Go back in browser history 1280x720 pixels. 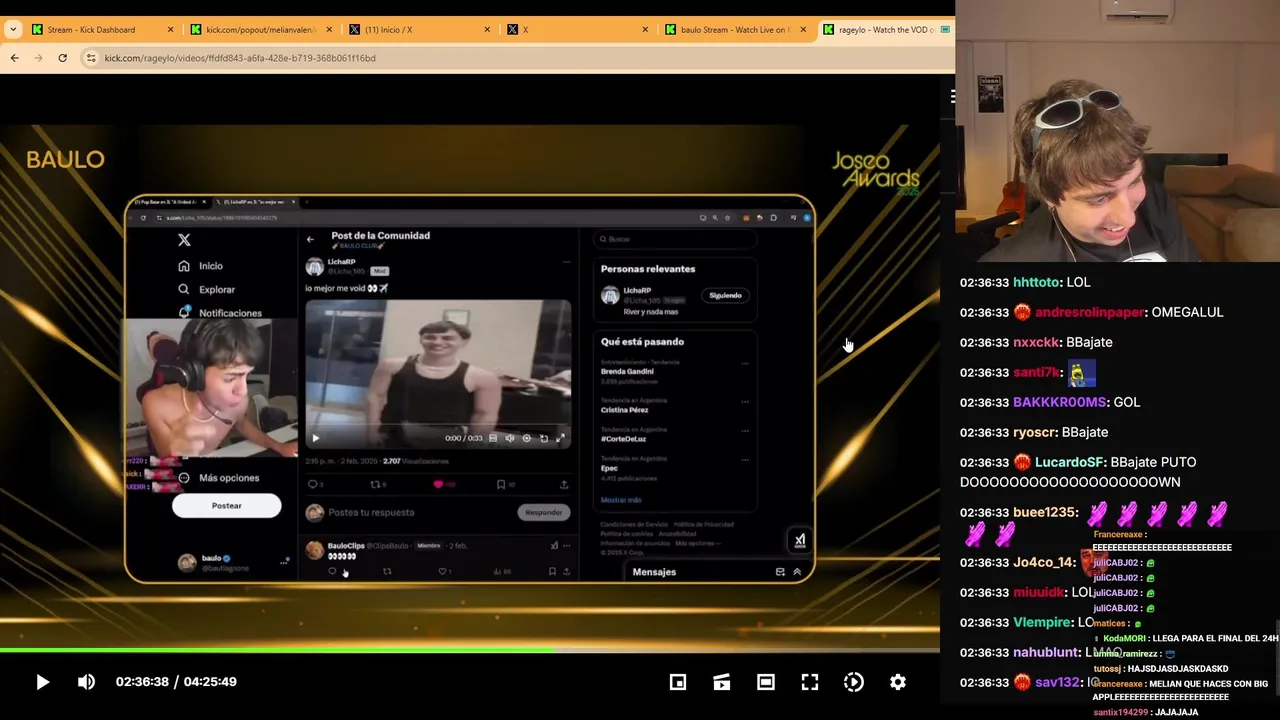point(15,58)
